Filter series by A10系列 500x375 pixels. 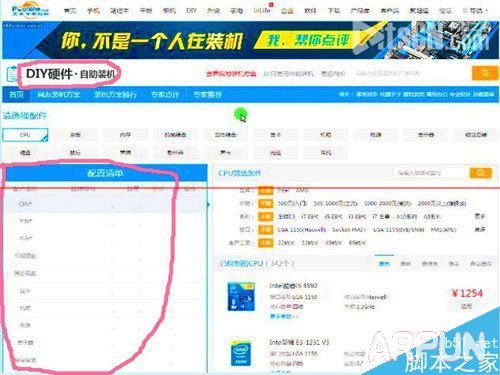tap(406, 217)
